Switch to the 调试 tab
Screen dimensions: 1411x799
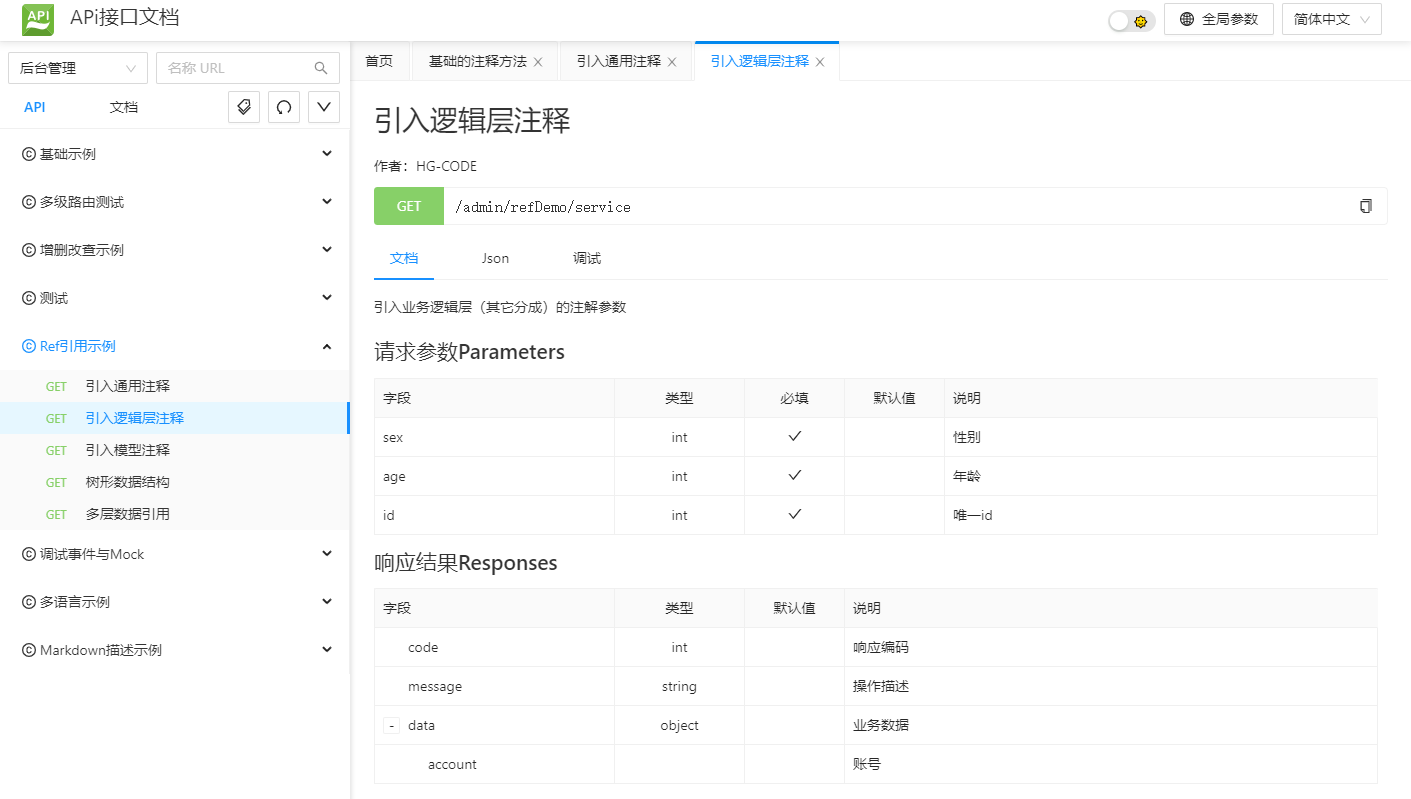point(587,258)
